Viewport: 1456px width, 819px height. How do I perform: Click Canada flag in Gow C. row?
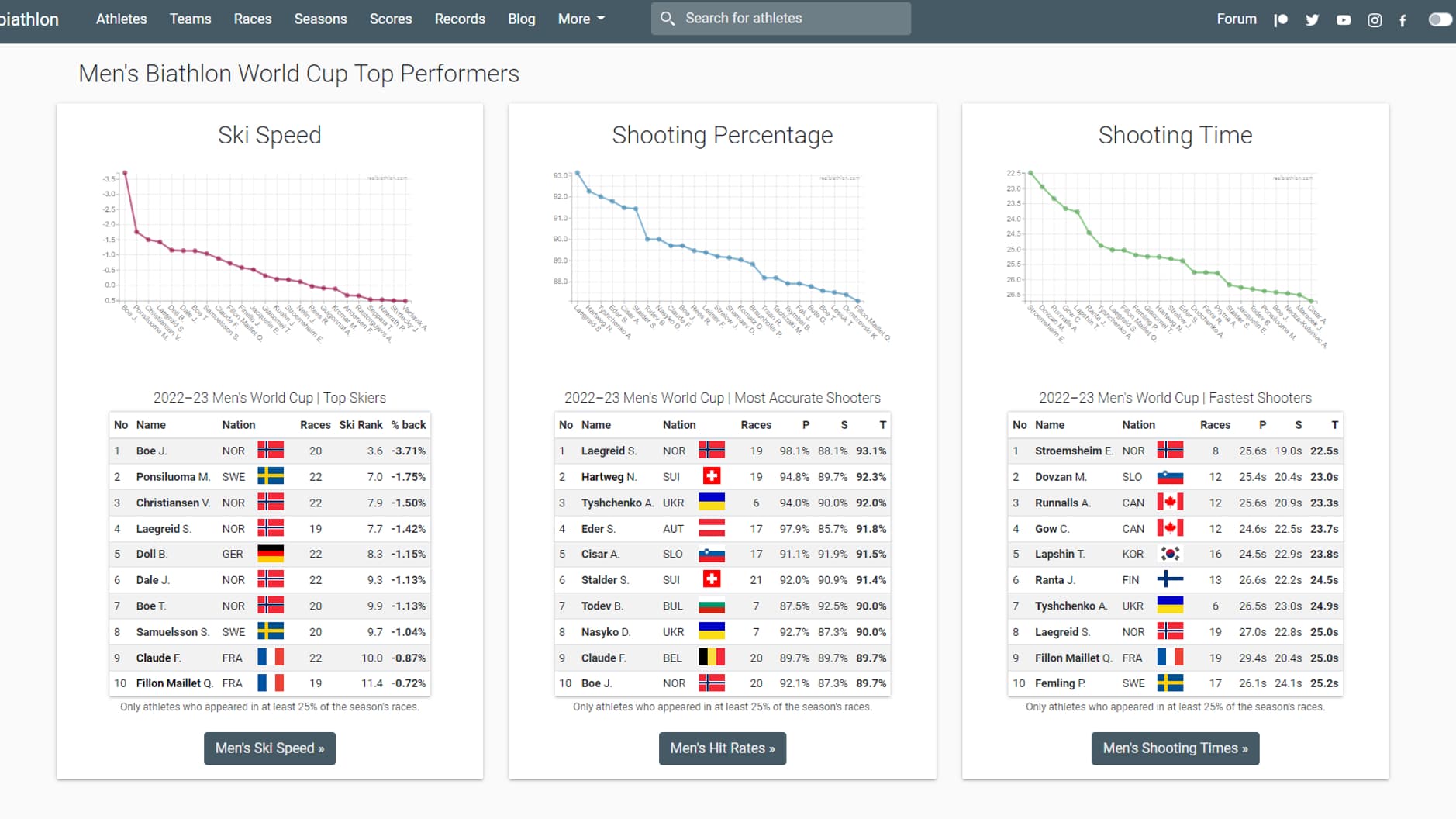point(1170,528)
